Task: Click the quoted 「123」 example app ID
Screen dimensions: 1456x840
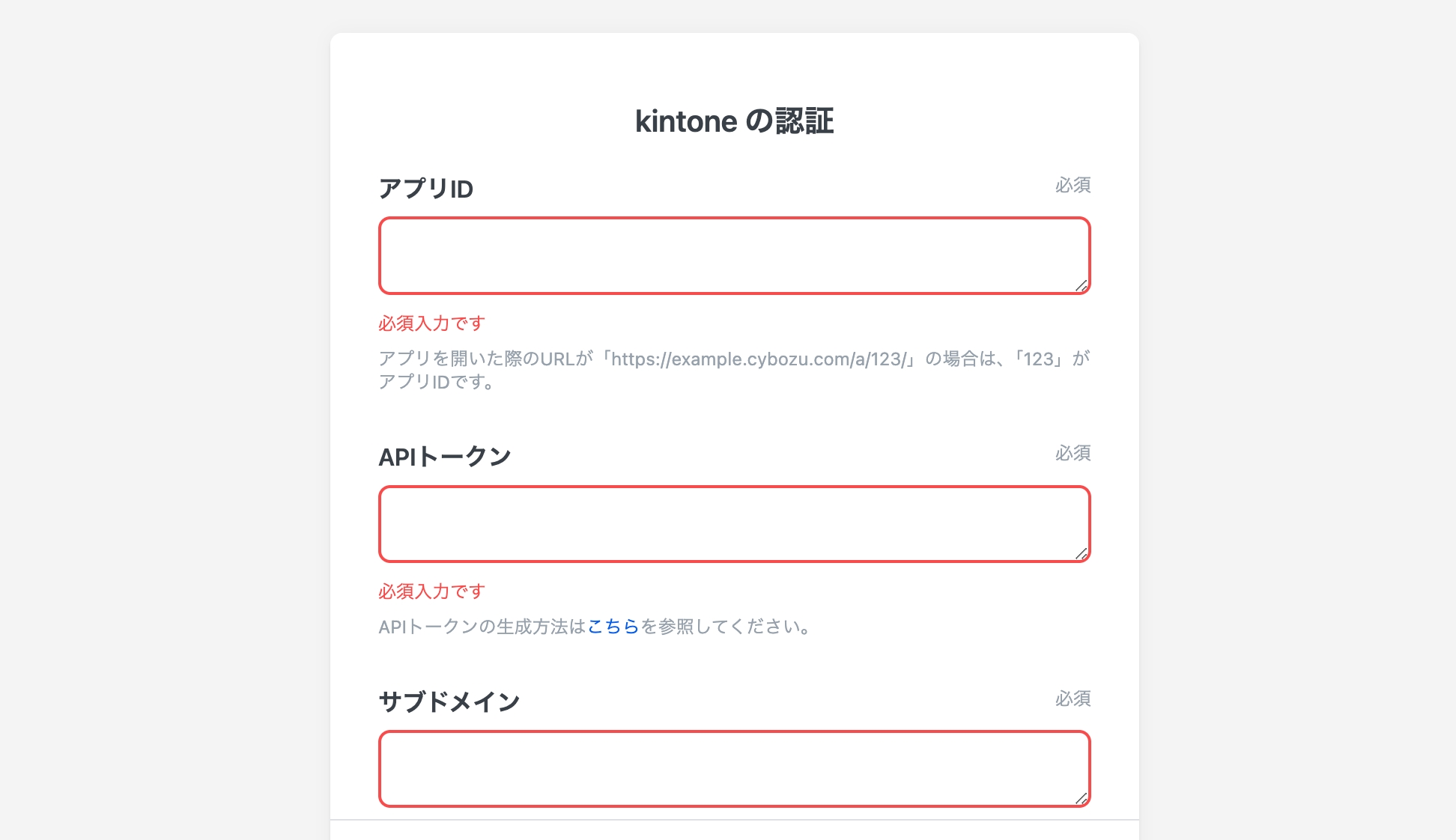Action: [1039, 359]
